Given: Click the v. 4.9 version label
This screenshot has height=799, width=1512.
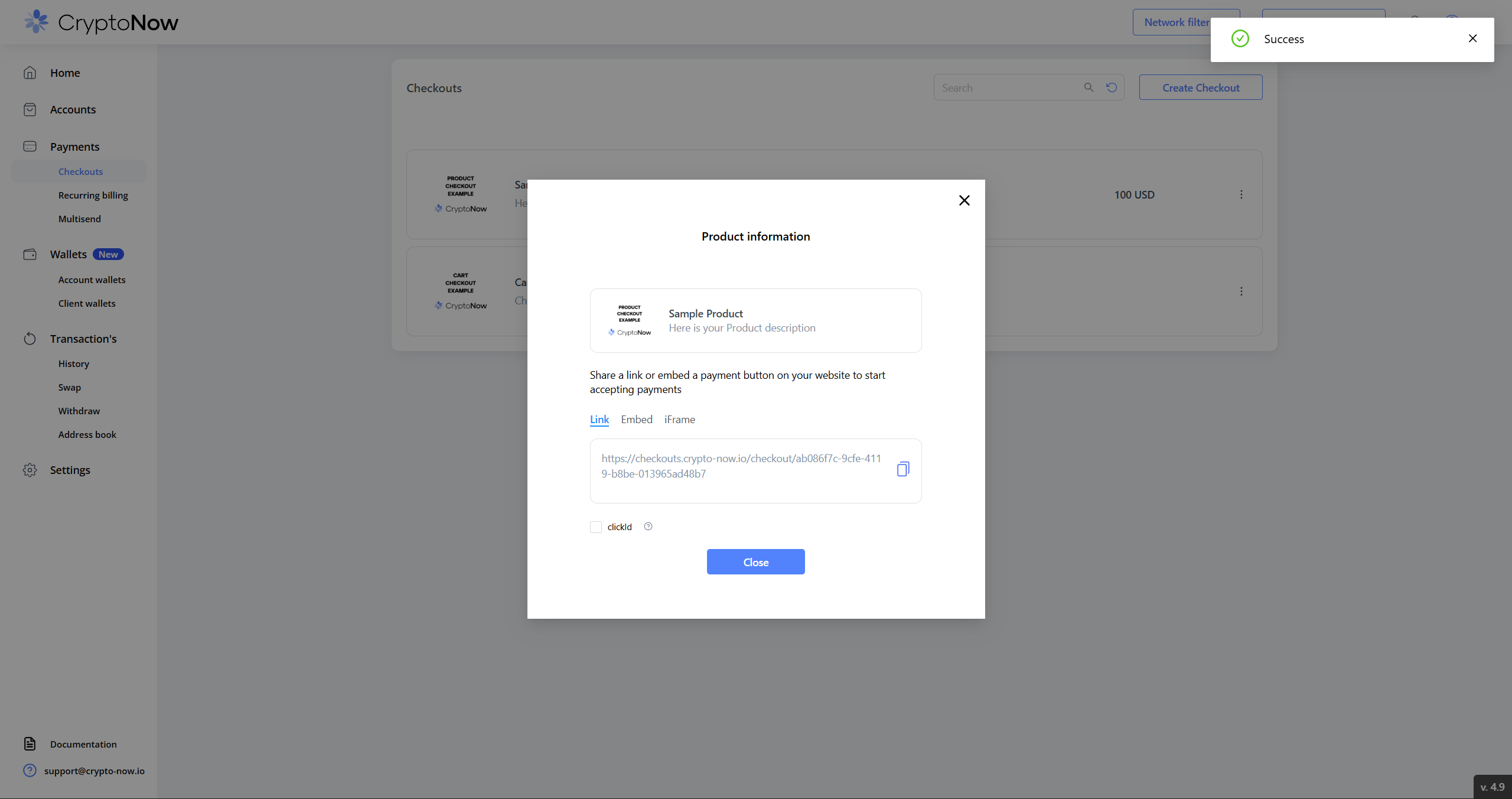Looking at the screenshot, I should [1493, 787].
